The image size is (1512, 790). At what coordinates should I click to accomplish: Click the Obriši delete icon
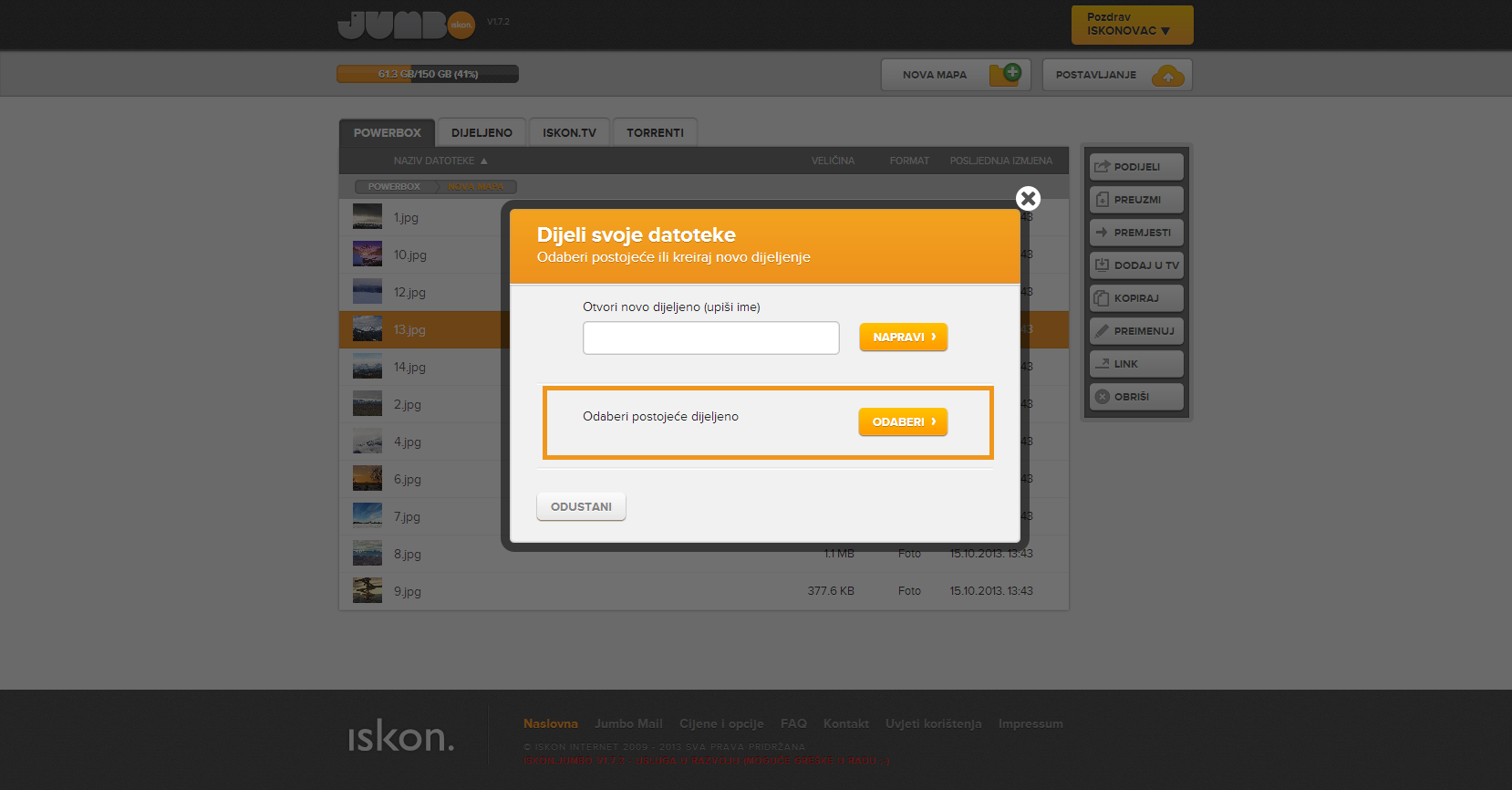[x=1102, y=397]
